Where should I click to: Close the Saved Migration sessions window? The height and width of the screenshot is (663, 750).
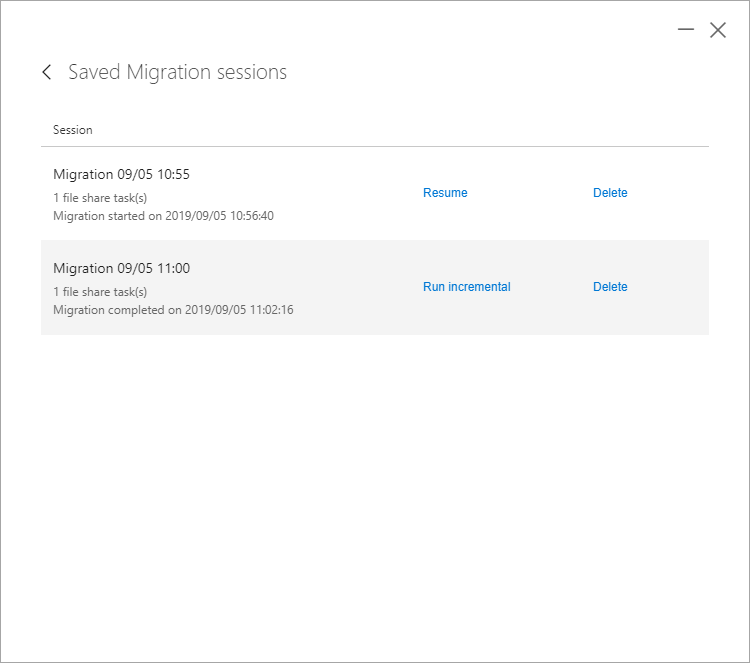[717, 30]
